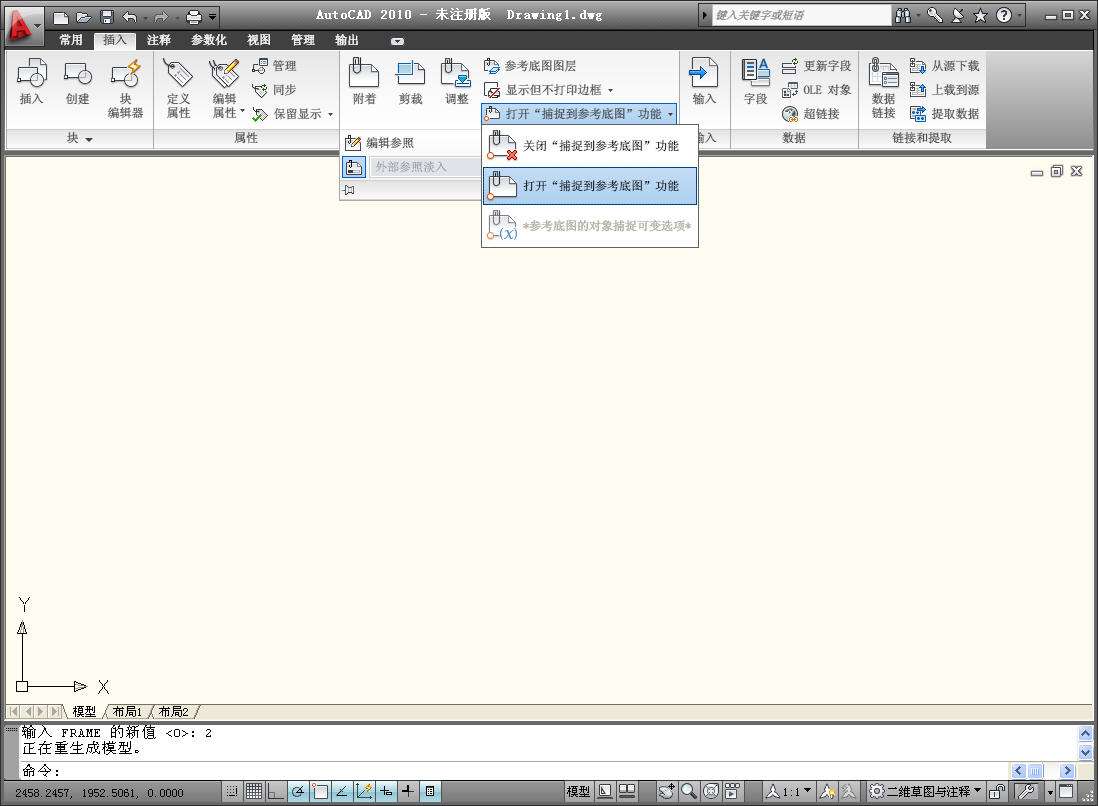Click 参考底图图层 Underlay Layers

530,66
